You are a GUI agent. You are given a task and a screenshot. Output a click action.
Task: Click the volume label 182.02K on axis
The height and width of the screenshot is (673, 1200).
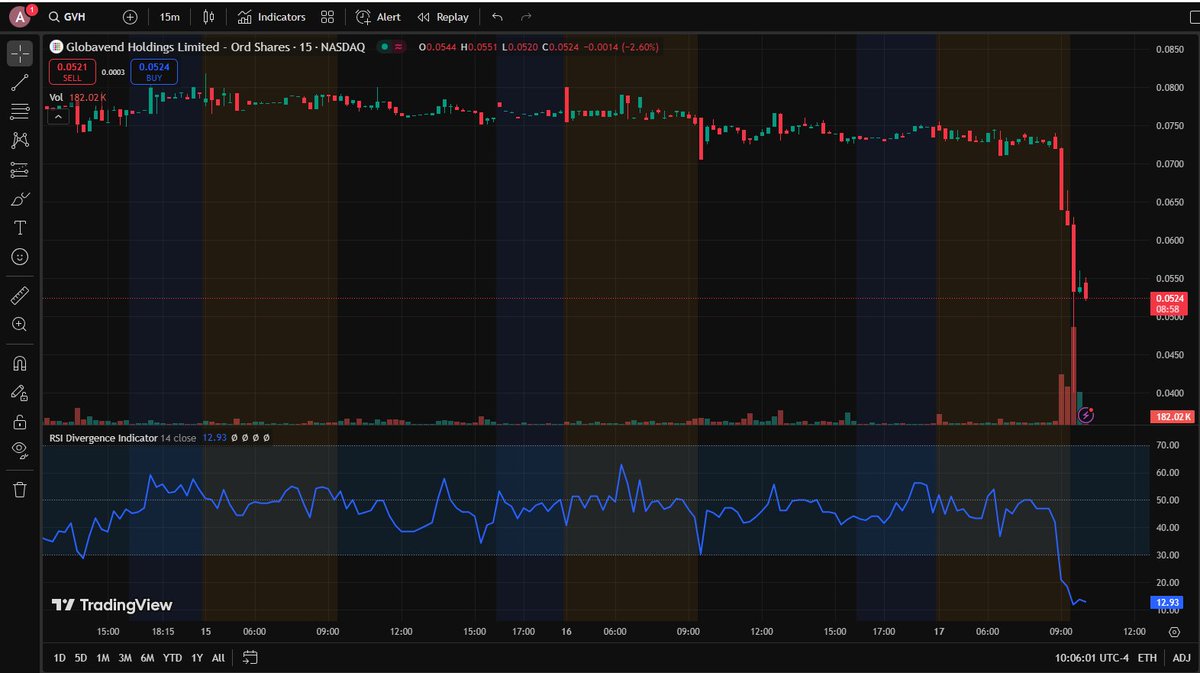click(x=1170, y=416)
